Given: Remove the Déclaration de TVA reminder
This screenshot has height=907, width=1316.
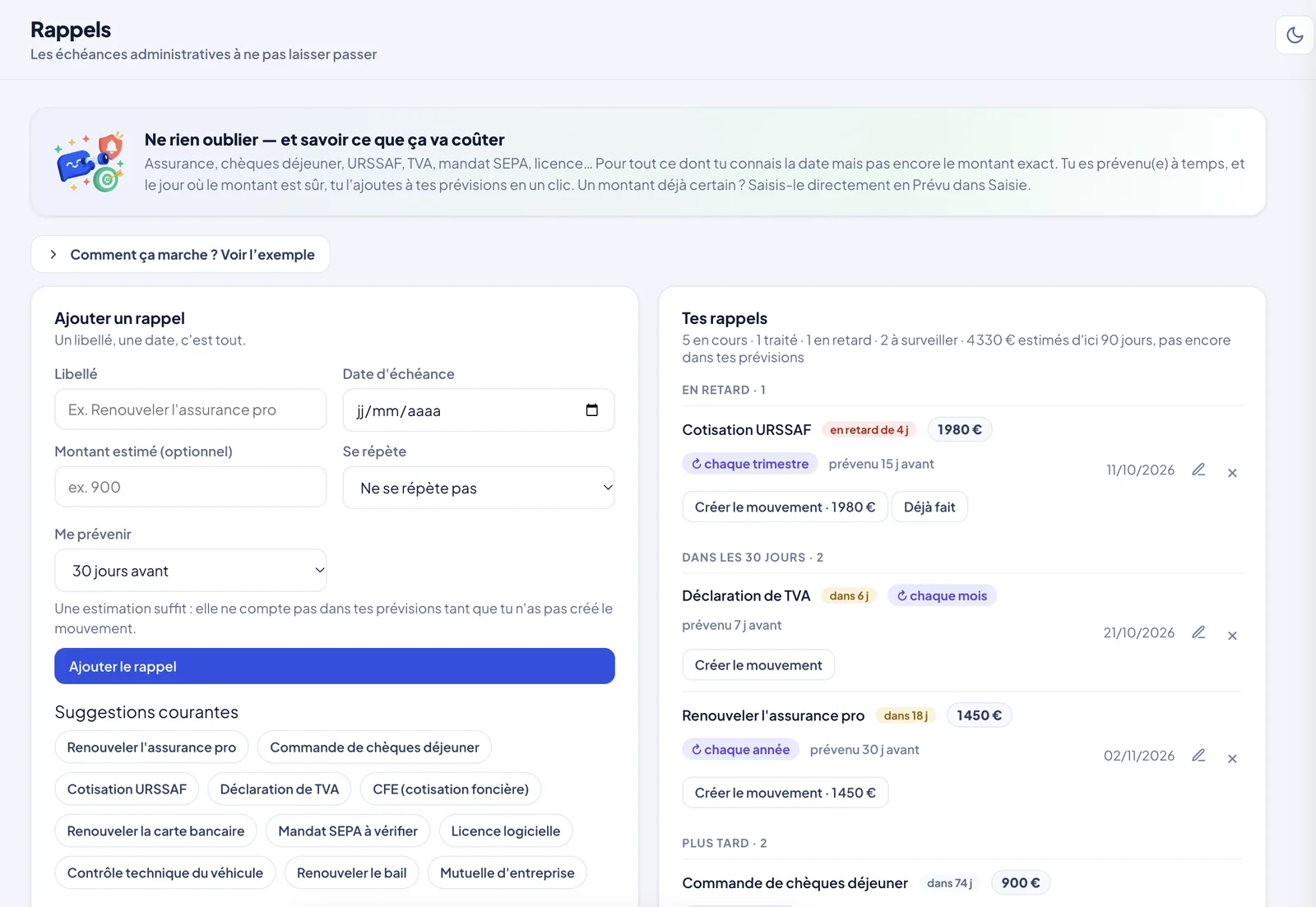Looking at the screenshot, I should [x=1232, y=635].
